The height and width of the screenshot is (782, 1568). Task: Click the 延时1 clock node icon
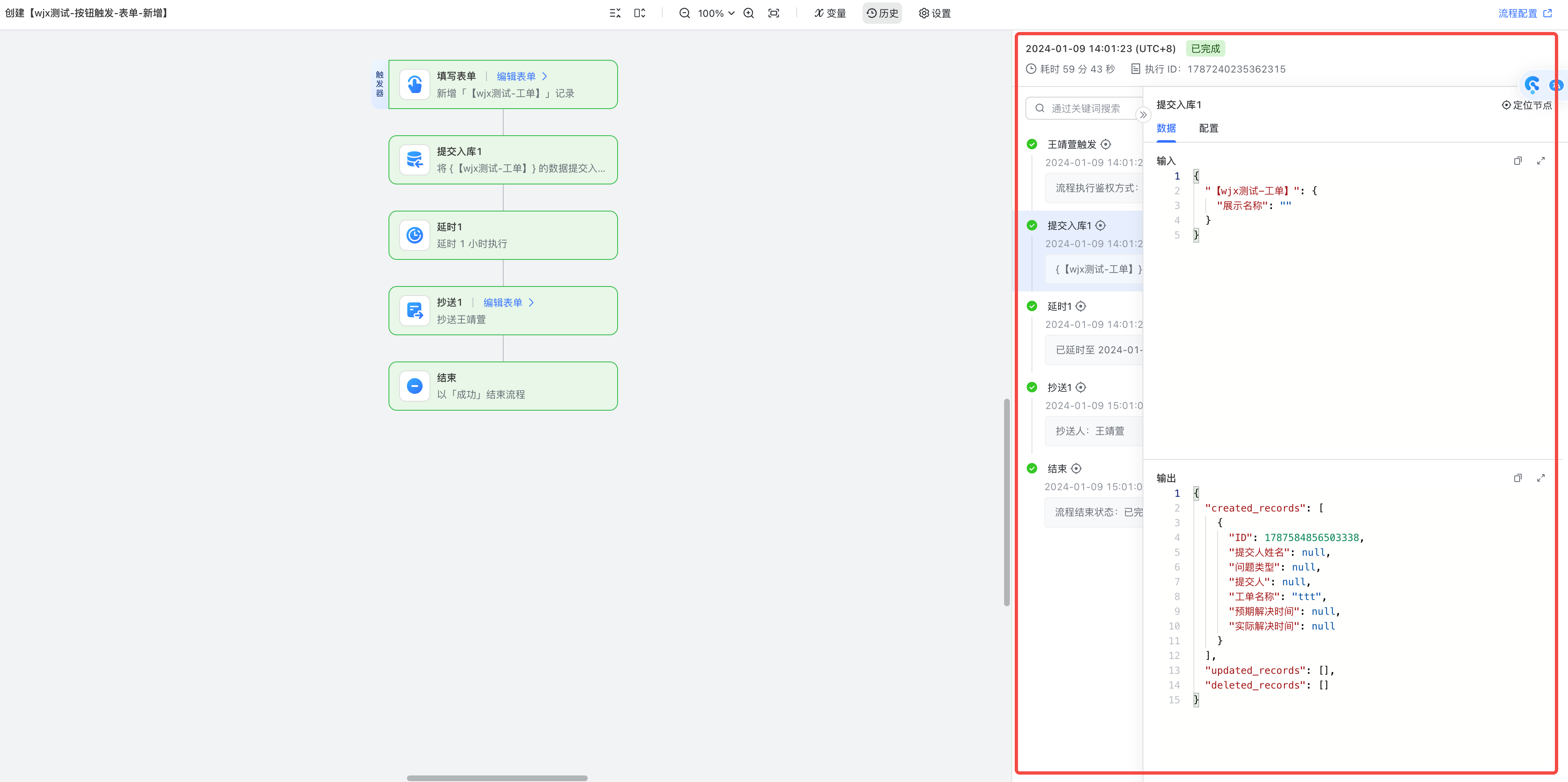coord(414,236)
